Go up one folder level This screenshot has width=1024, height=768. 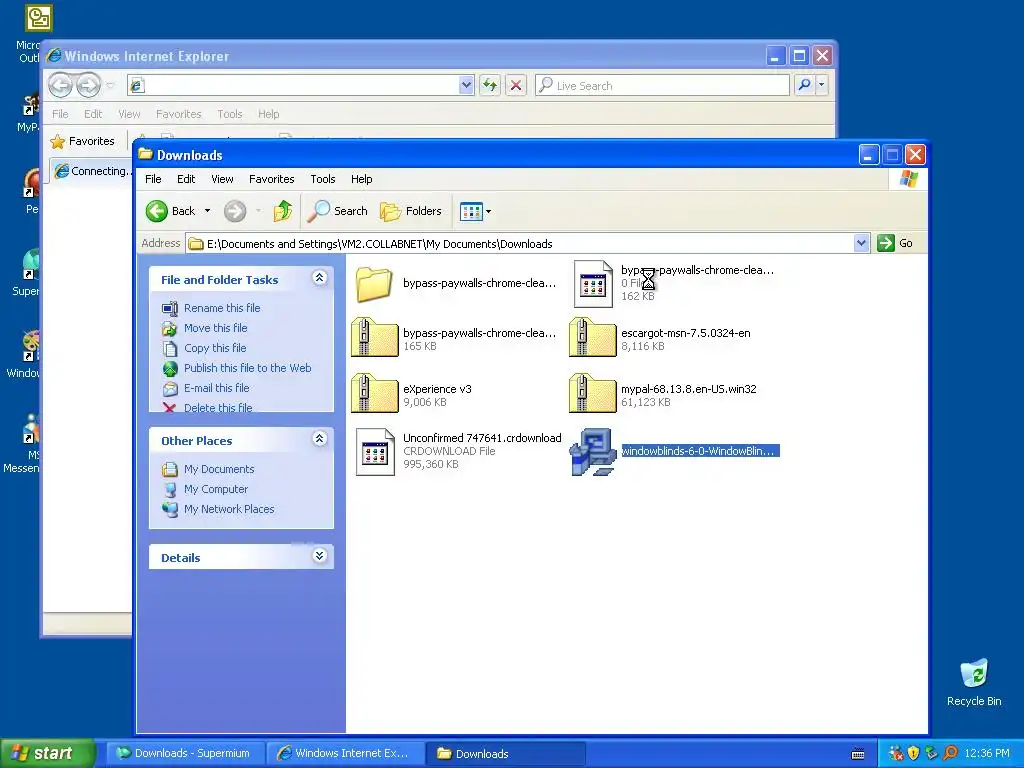pos(283,211)
